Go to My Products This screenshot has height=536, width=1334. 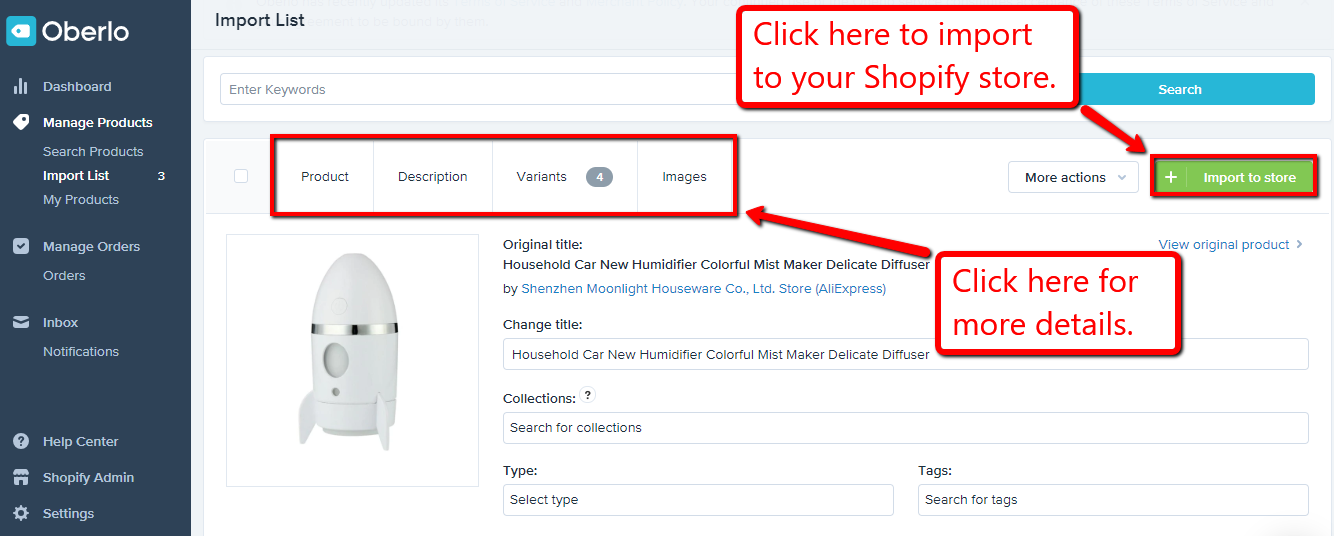(x=81, y=199)
